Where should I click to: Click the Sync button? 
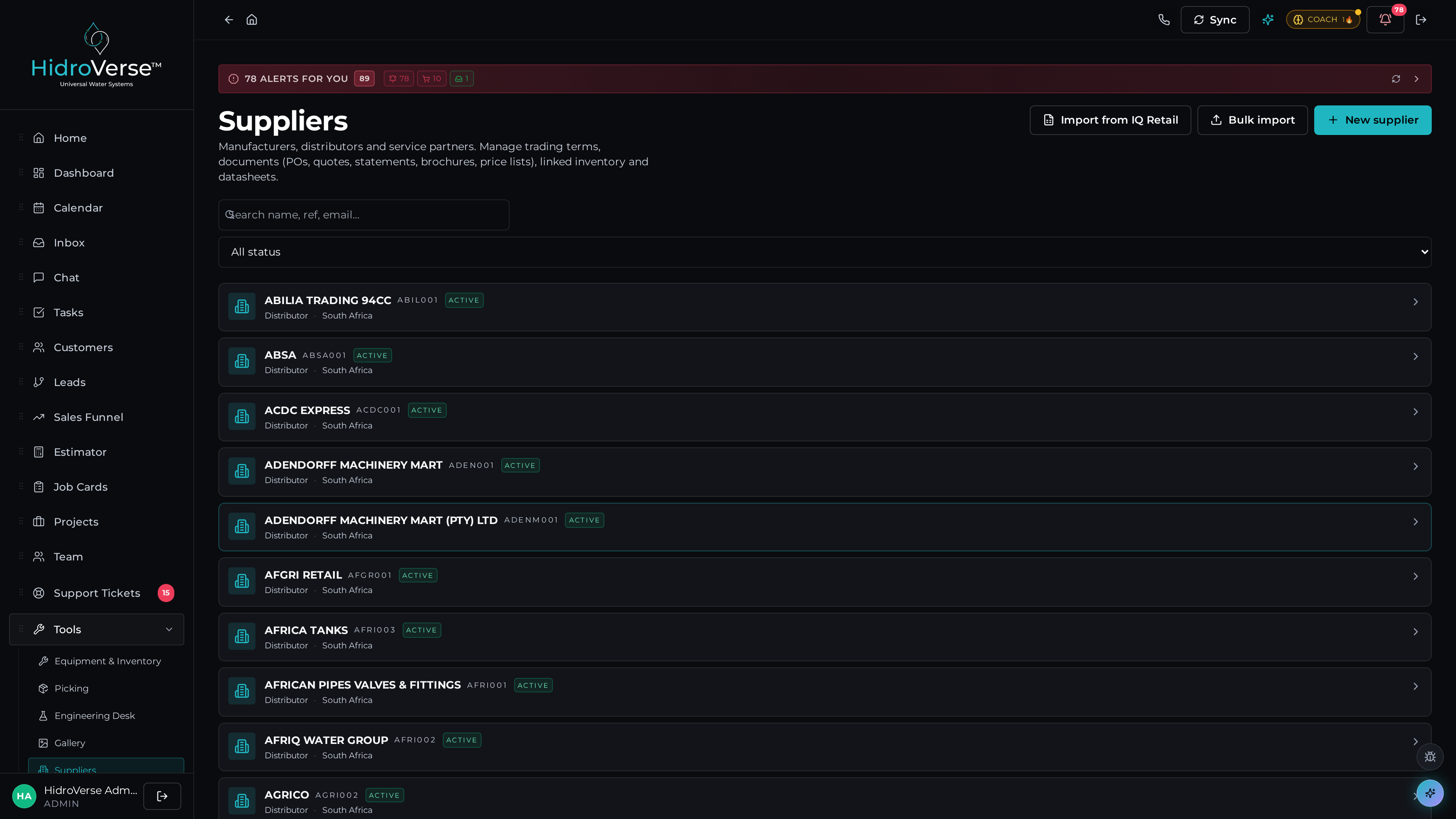point(1214,20)
